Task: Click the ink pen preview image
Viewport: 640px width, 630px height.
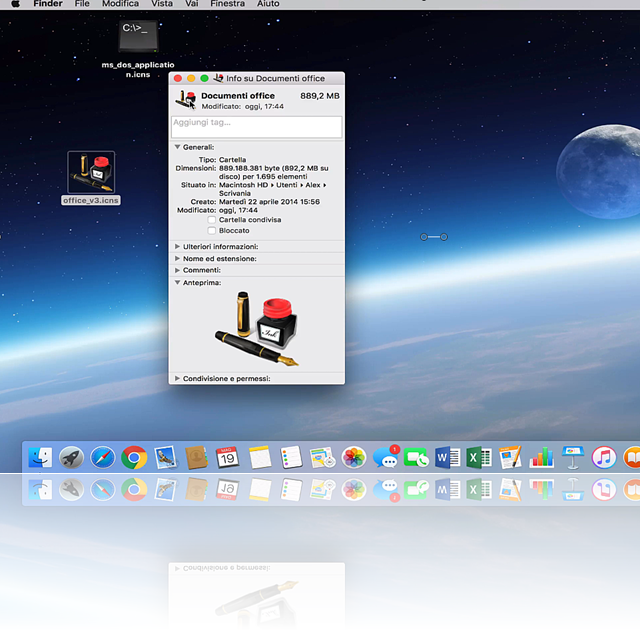Action: (257, 328)
